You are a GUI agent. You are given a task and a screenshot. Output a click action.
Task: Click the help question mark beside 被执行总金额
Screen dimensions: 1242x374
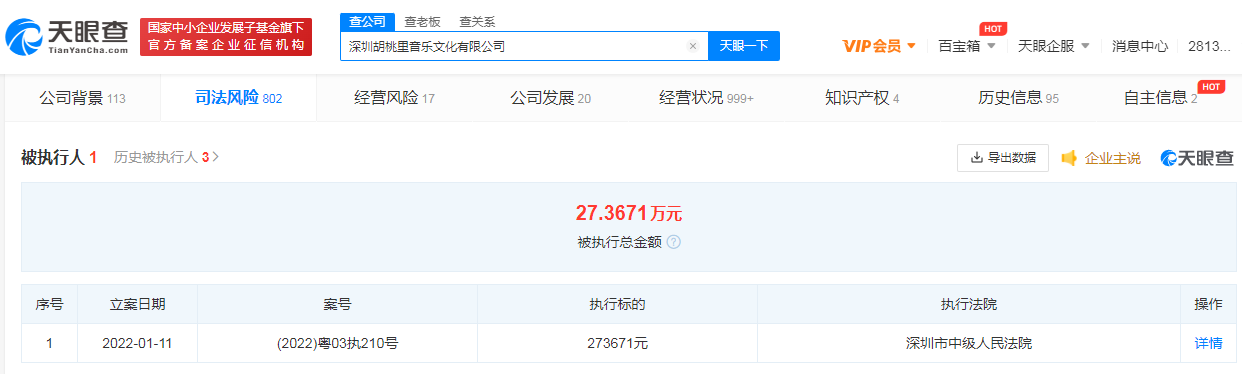[674, 242]
